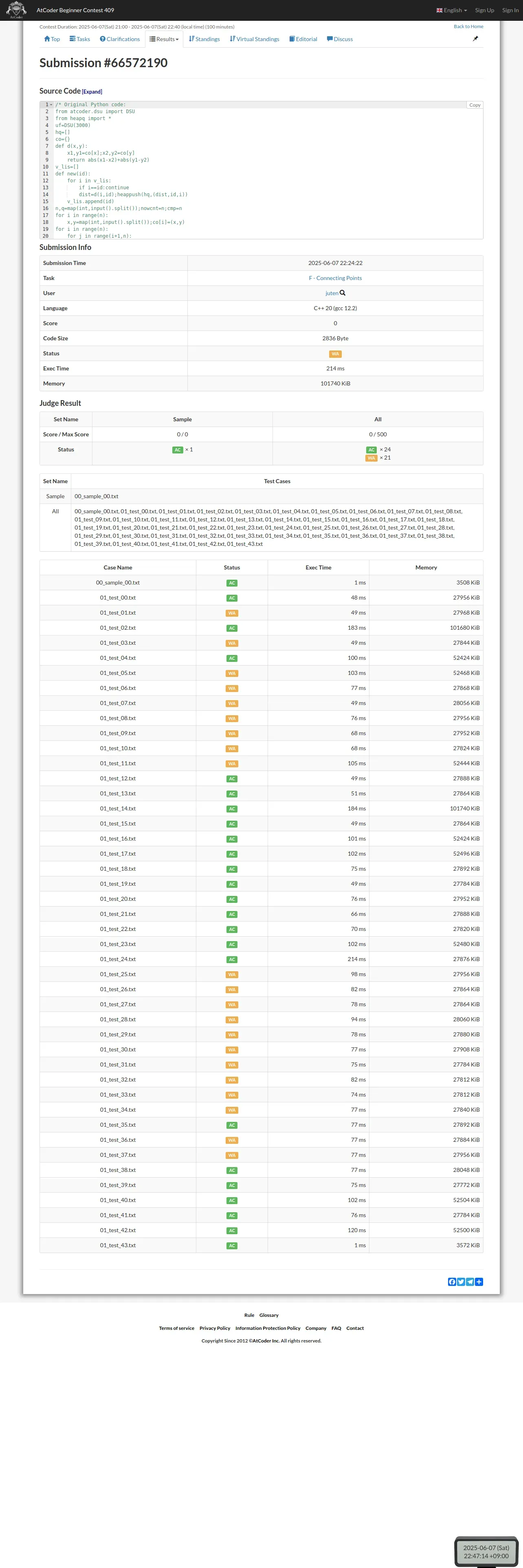Open the Tasks tab
523x1568 pixels.
(80, 39)
